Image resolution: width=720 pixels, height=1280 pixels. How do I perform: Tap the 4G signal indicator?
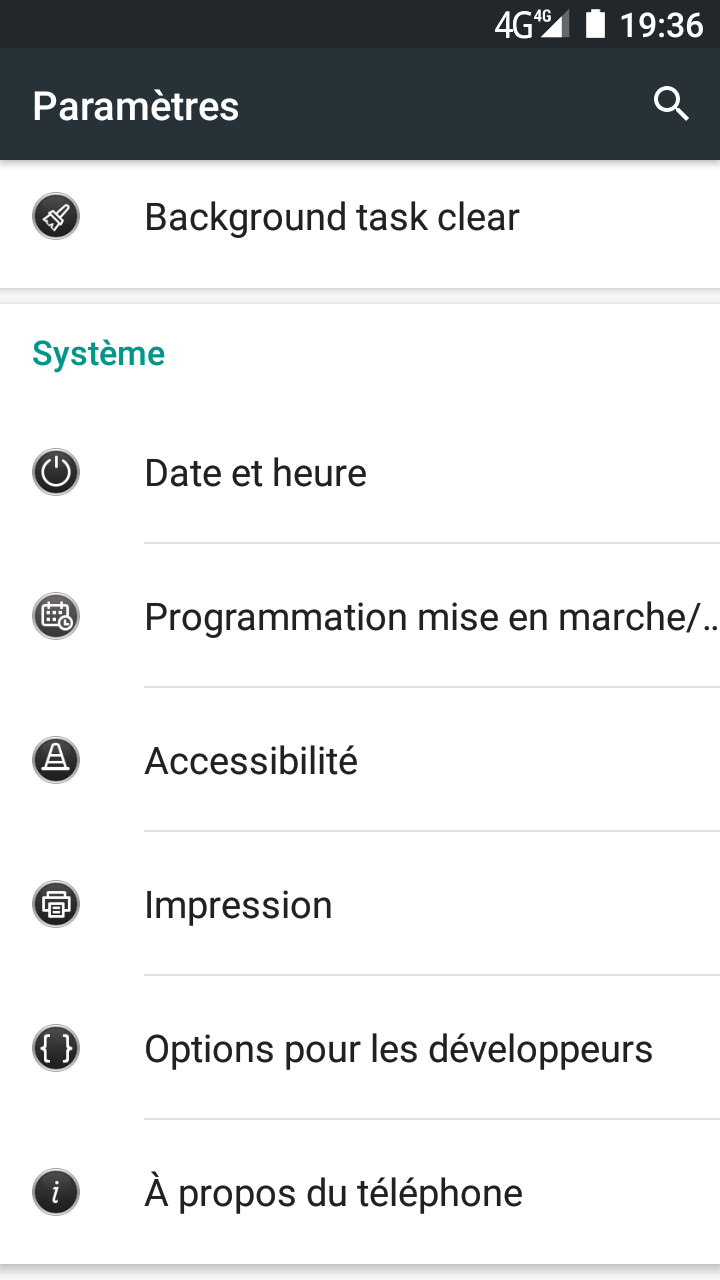coord(530,24)
